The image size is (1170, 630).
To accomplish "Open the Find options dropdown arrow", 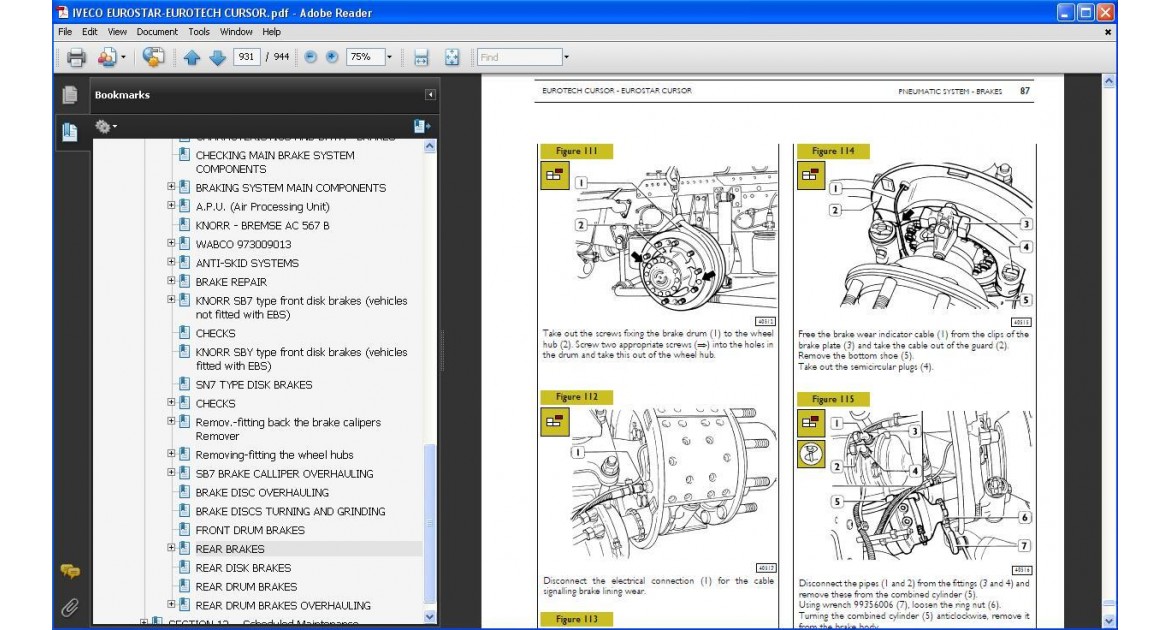I will (x=566, y=57).
